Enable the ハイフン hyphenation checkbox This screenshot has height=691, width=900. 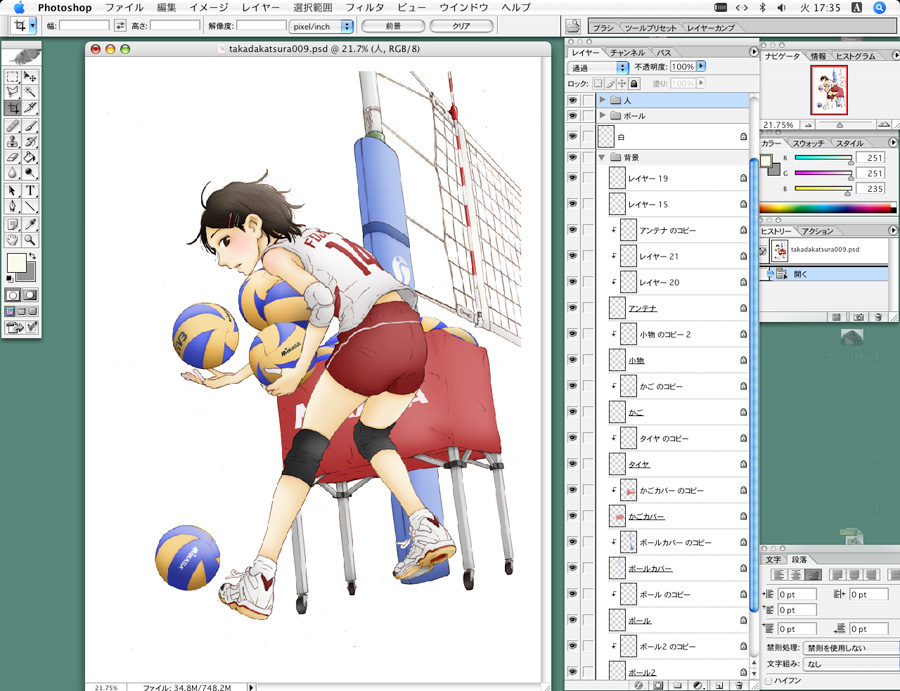(769, 681)
